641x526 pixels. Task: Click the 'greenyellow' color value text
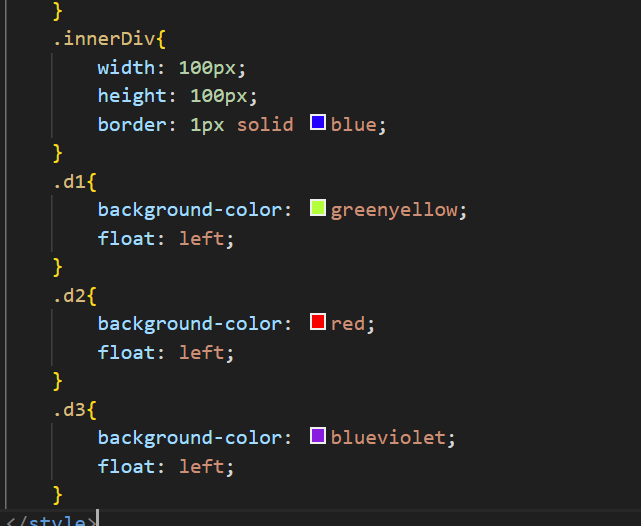point(395,210)
